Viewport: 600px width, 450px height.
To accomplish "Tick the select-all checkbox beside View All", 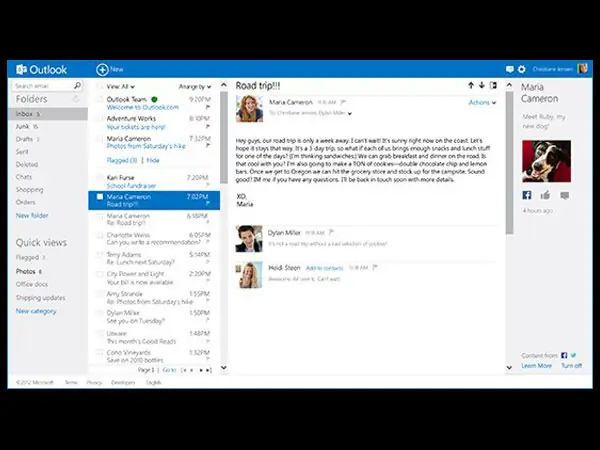I will (99, 86).
